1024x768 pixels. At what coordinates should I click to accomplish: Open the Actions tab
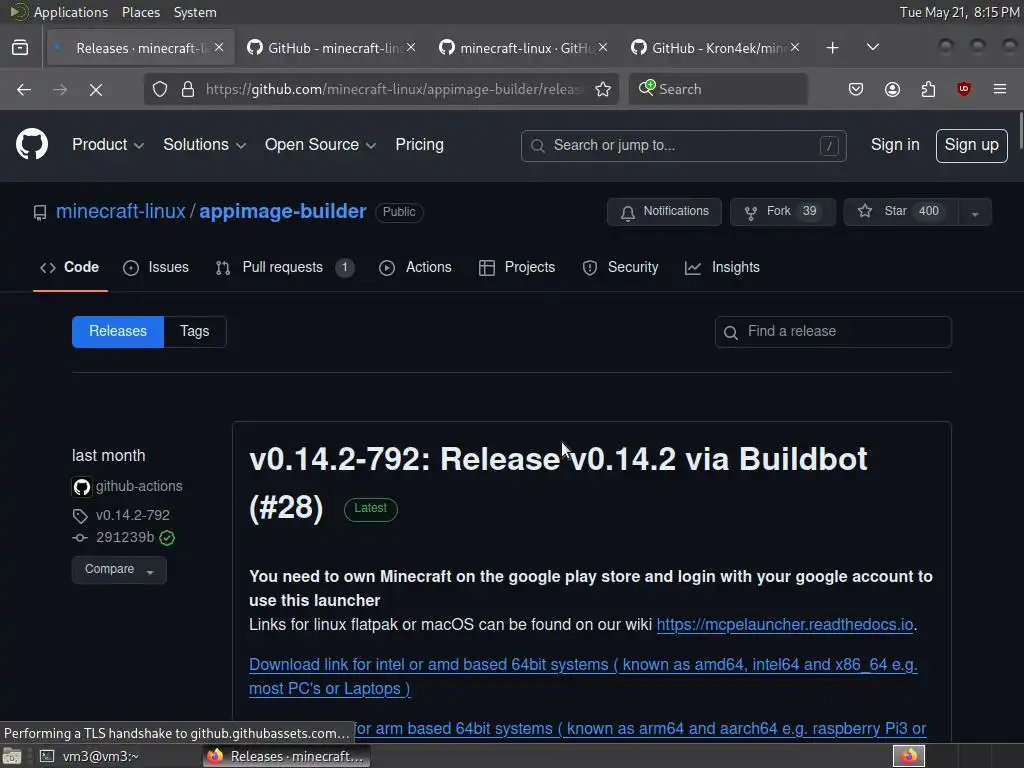tap(415, 267)
